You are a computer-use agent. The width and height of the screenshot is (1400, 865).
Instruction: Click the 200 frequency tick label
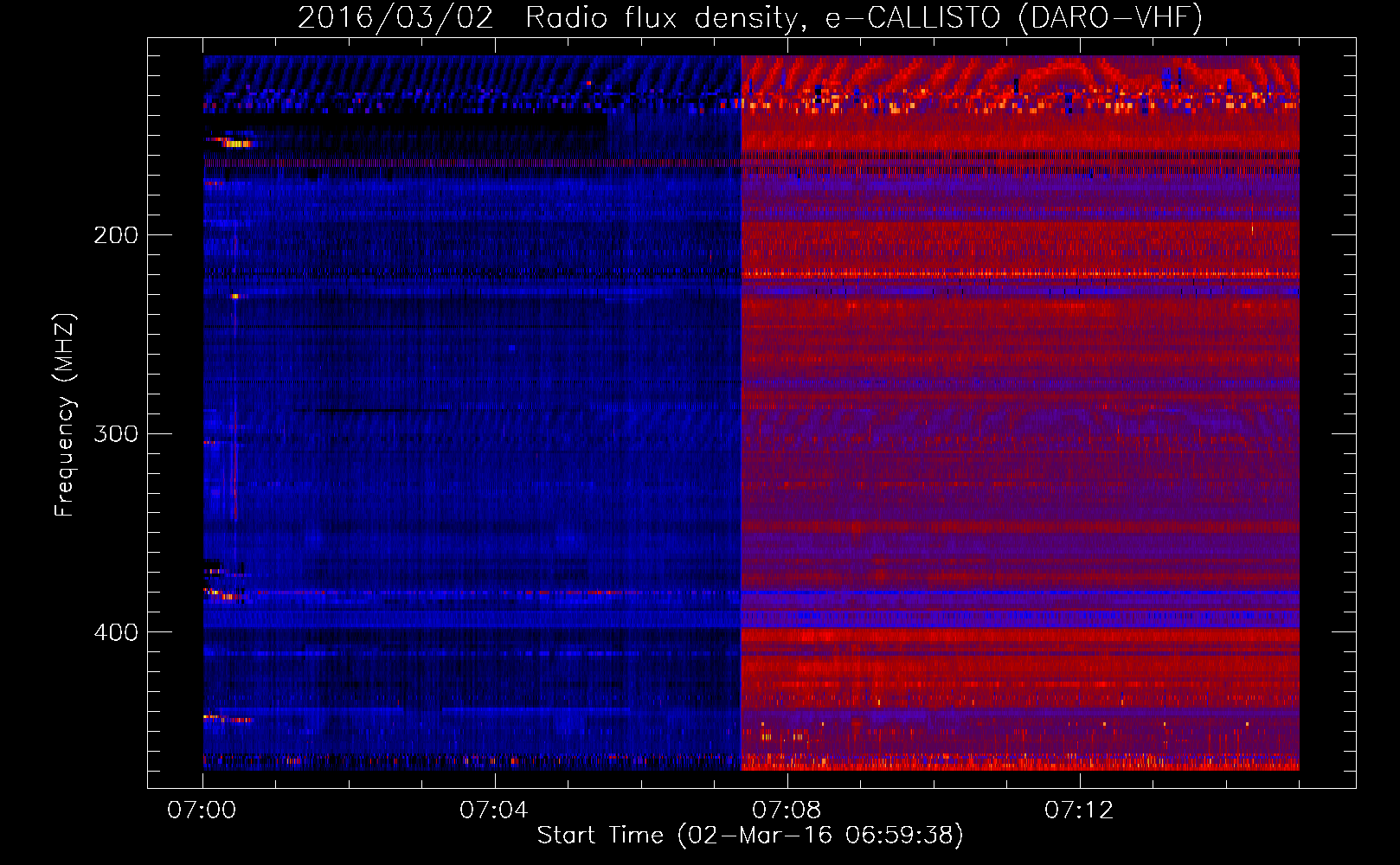(x=115, y=235)
